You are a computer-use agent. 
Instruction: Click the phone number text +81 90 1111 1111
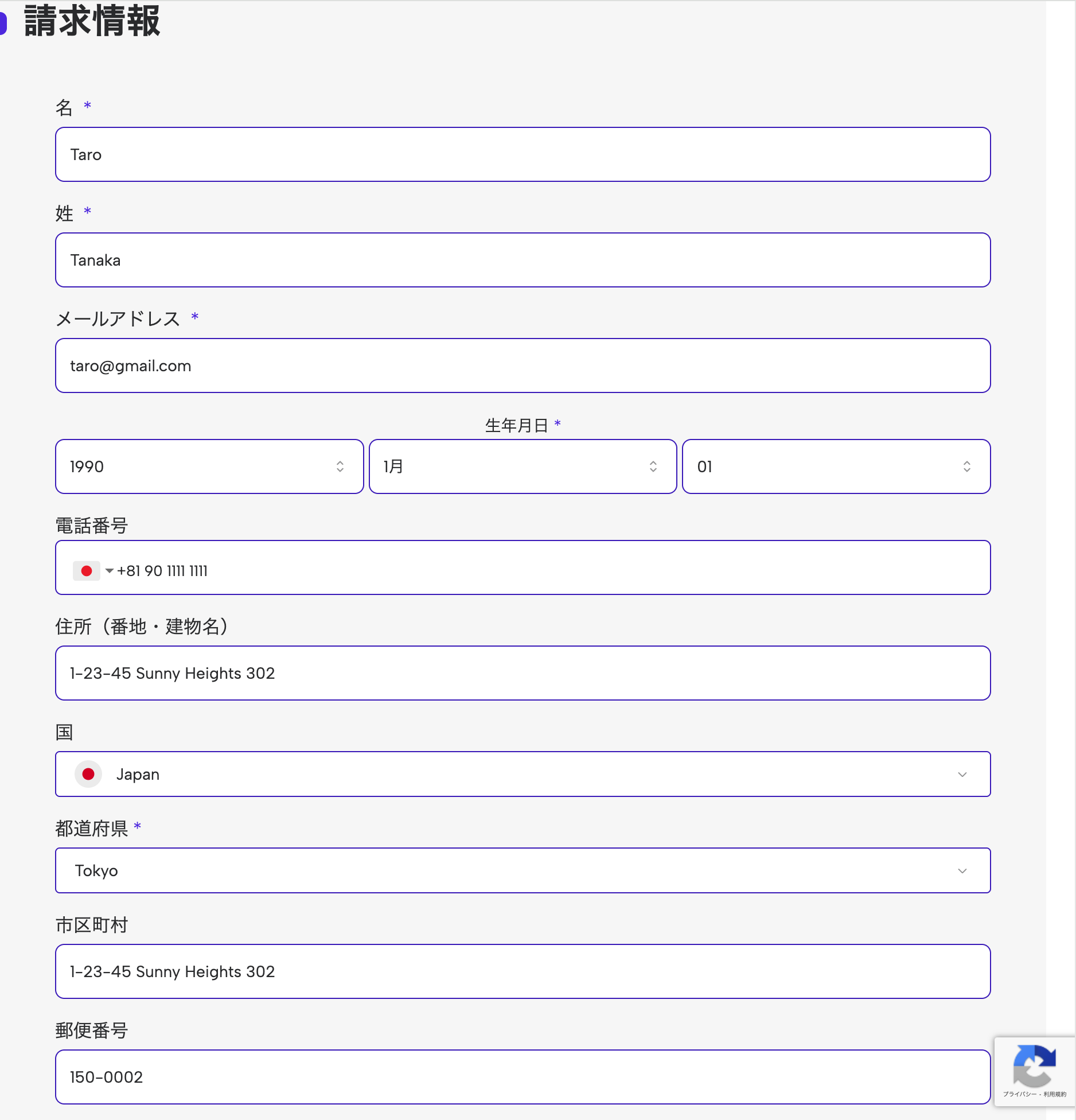pos(162,571)
